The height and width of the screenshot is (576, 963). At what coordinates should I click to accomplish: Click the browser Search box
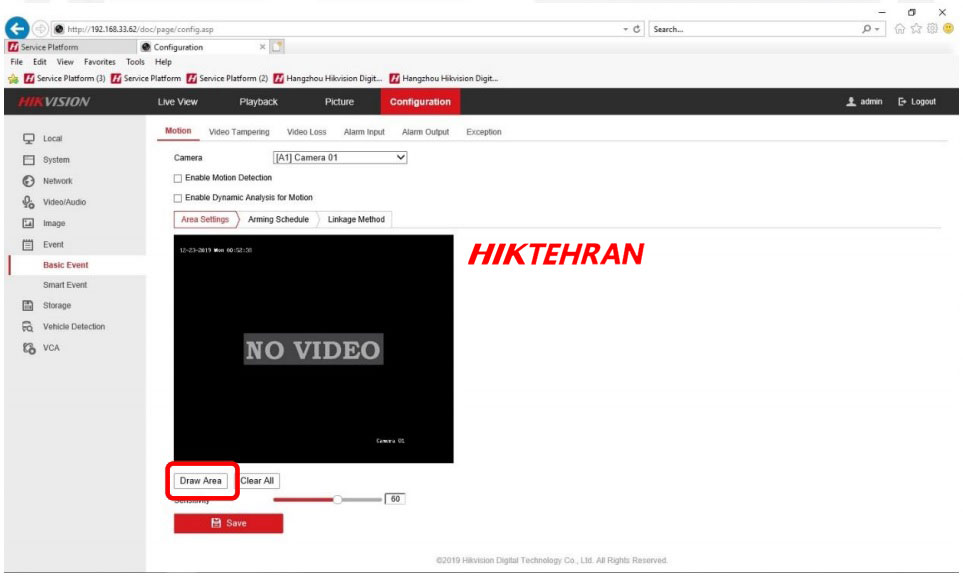[x=755, y=29]
